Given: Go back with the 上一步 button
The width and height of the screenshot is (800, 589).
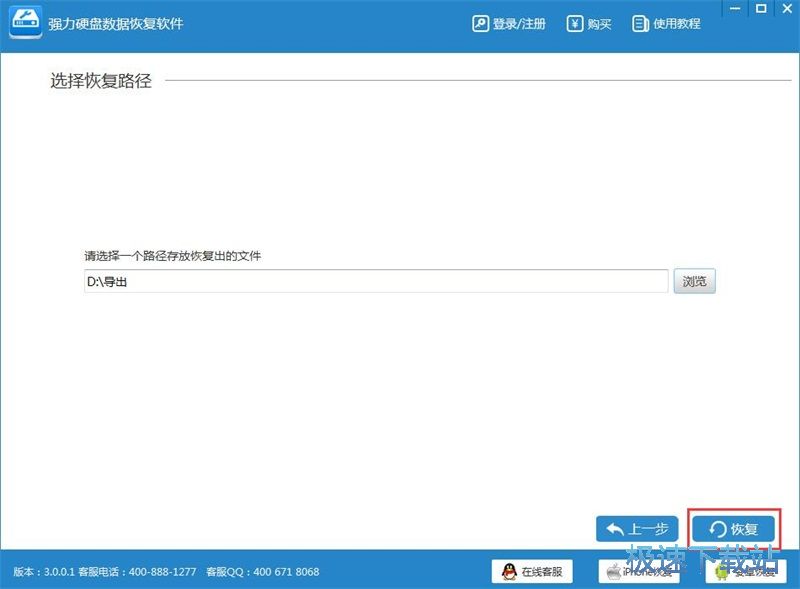Looking at the screenshot, I should [x=637, y=529].
